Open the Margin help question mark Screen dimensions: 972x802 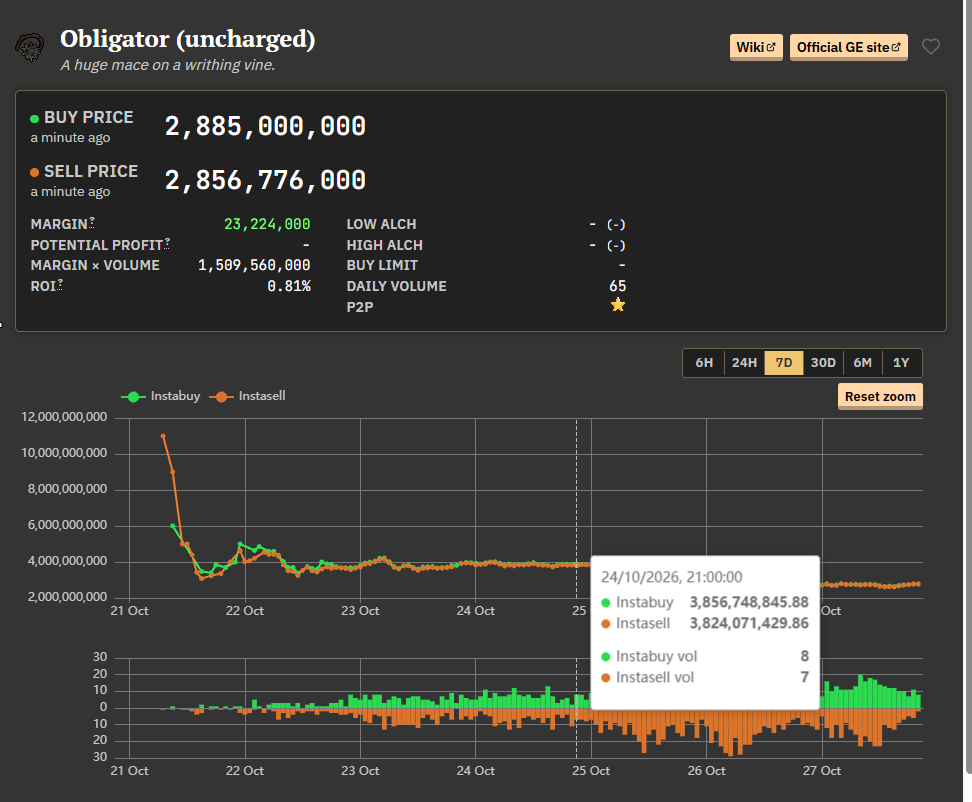(x=92, y=221)
